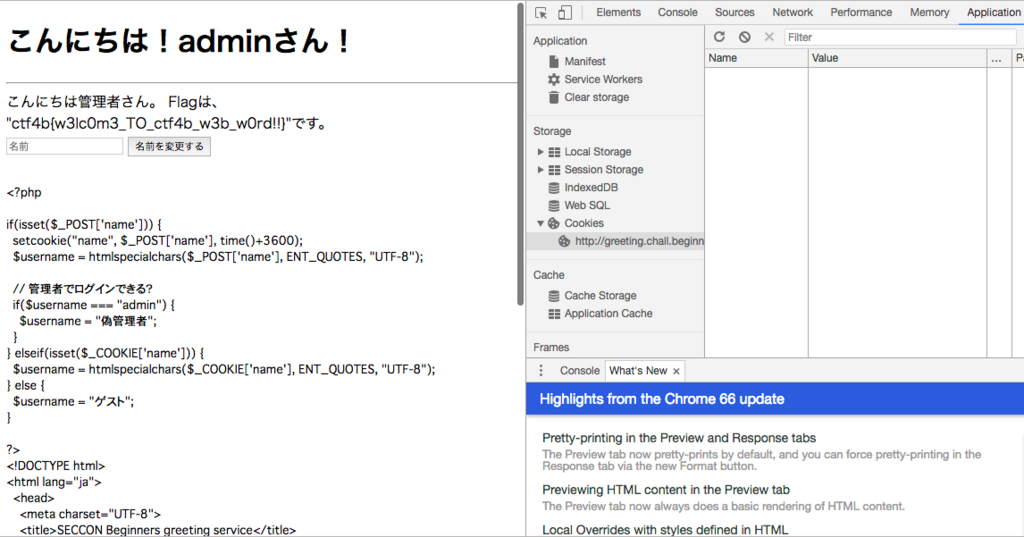Click the IndexedDB database icon
Image resolution: width=1024 pixels, height=537 pixels.
[x=554, y=187]
